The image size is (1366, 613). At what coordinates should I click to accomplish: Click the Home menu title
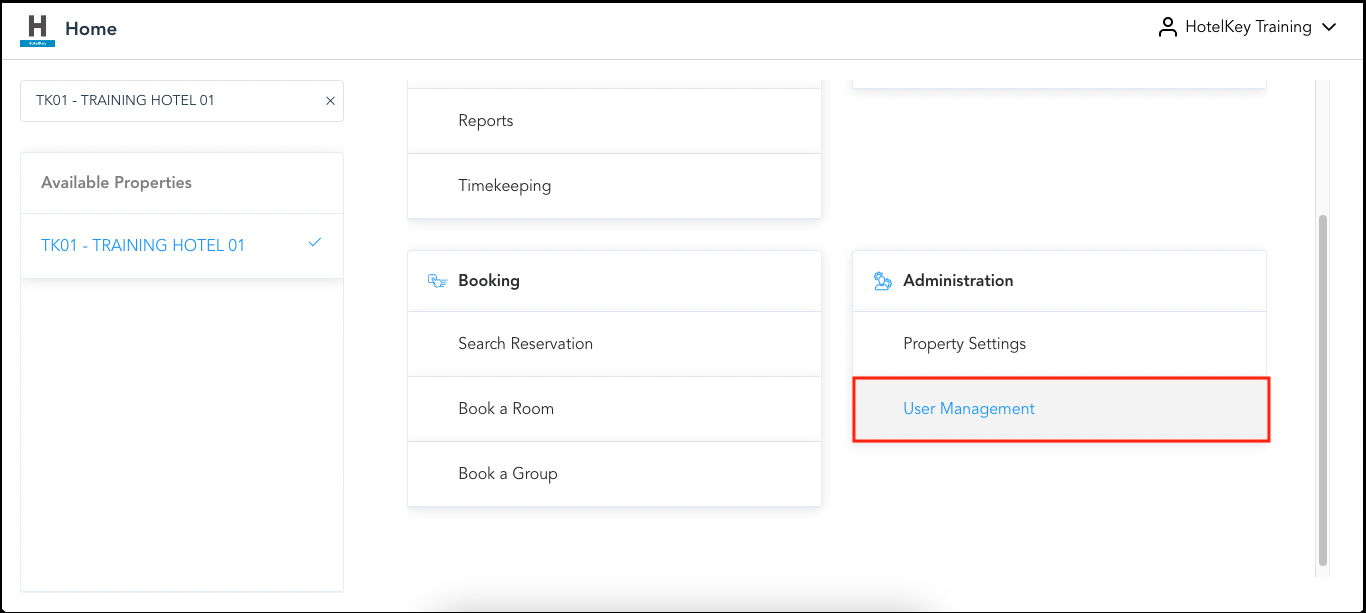tap(91, 28)
